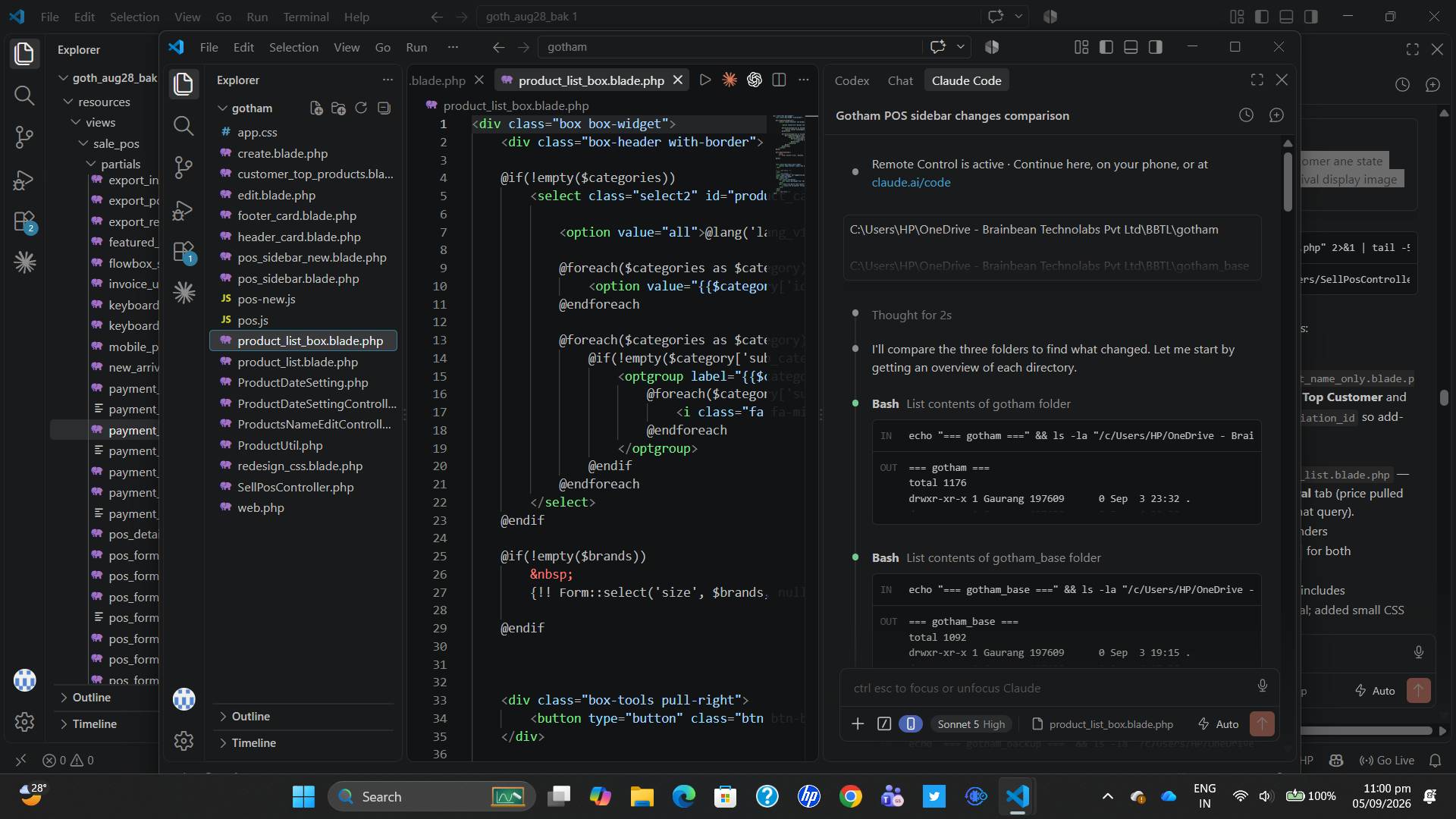Open the Selection menu in gotham window
This screenshot has height=819, width=1456.
click(x=293, y=47)
